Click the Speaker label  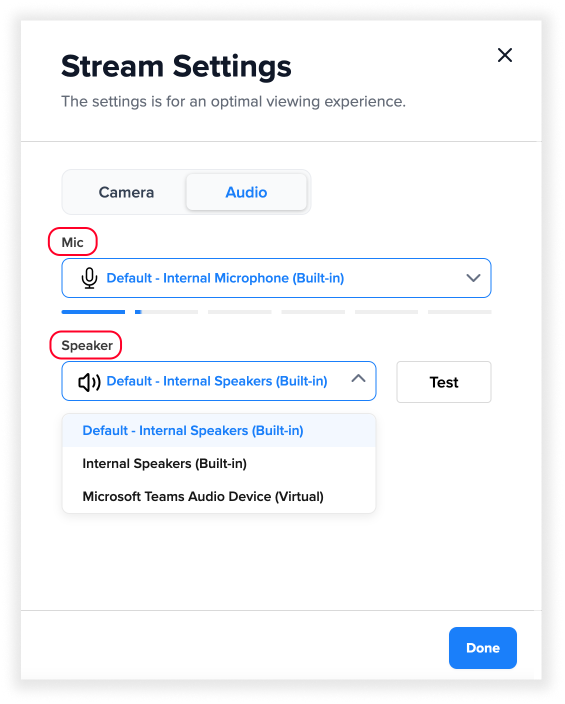(x=87, y=346)
